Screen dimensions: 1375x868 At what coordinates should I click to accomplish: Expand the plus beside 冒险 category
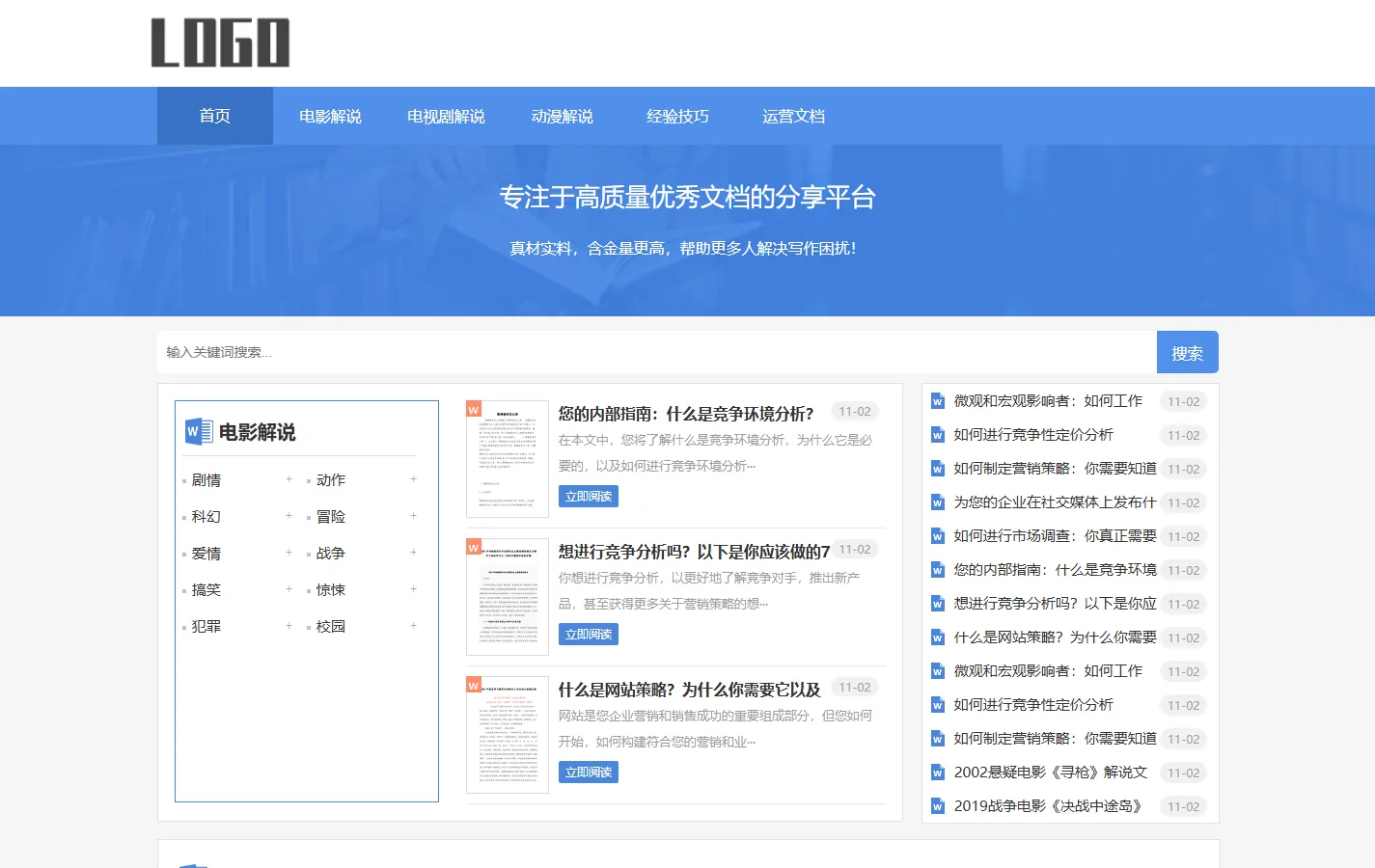[x=413, y=516]
